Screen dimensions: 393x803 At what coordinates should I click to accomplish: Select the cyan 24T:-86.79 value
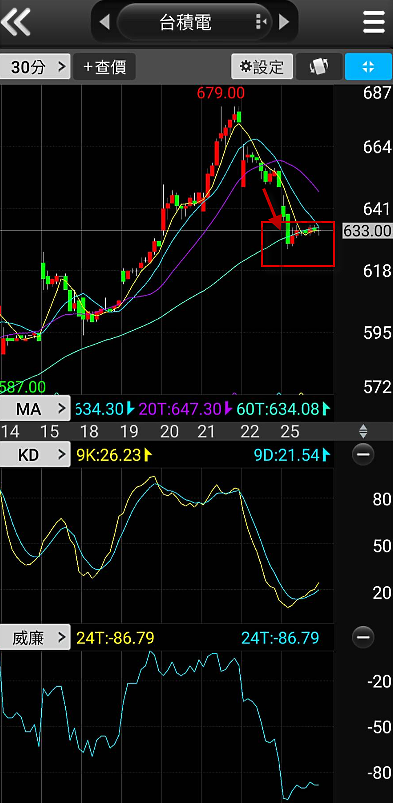pyautogui.click(x=280, y=638)
